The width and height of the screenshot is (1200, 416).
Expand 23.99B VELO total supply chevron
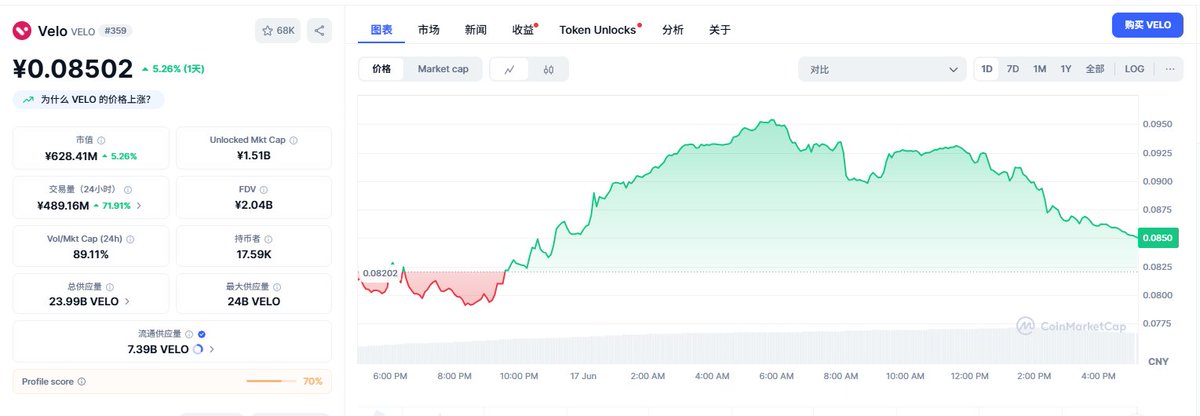(x=127, y=301)
